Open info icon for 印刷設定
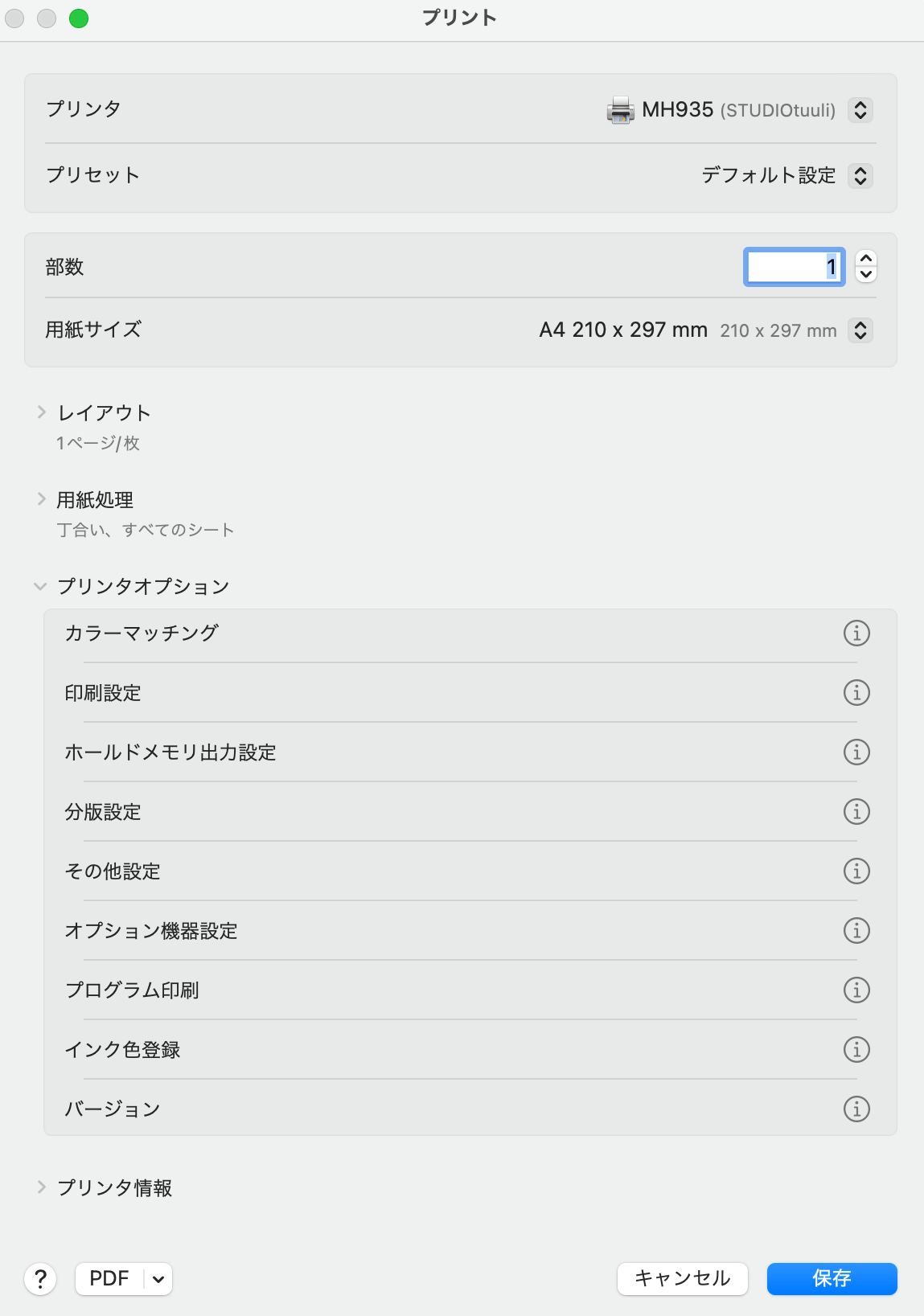This screenshot has height=1316, width=924. pos(856,693)
